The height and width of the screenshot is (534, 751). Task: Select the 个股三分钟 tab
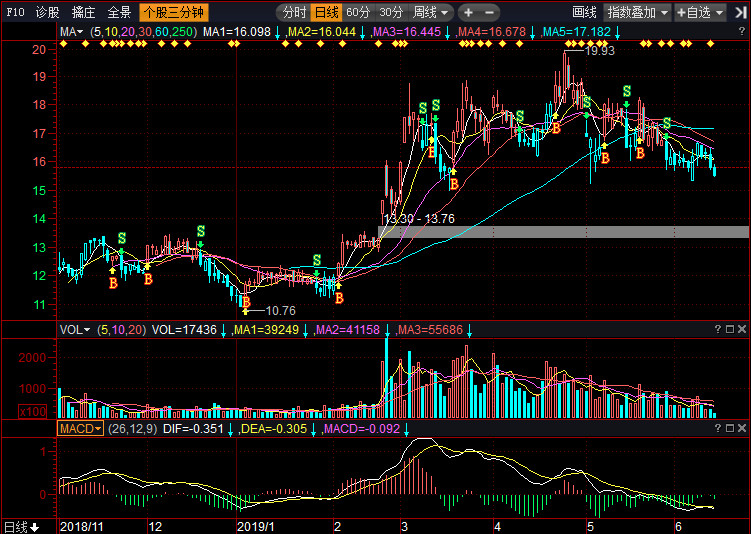[x=173, y=13]
